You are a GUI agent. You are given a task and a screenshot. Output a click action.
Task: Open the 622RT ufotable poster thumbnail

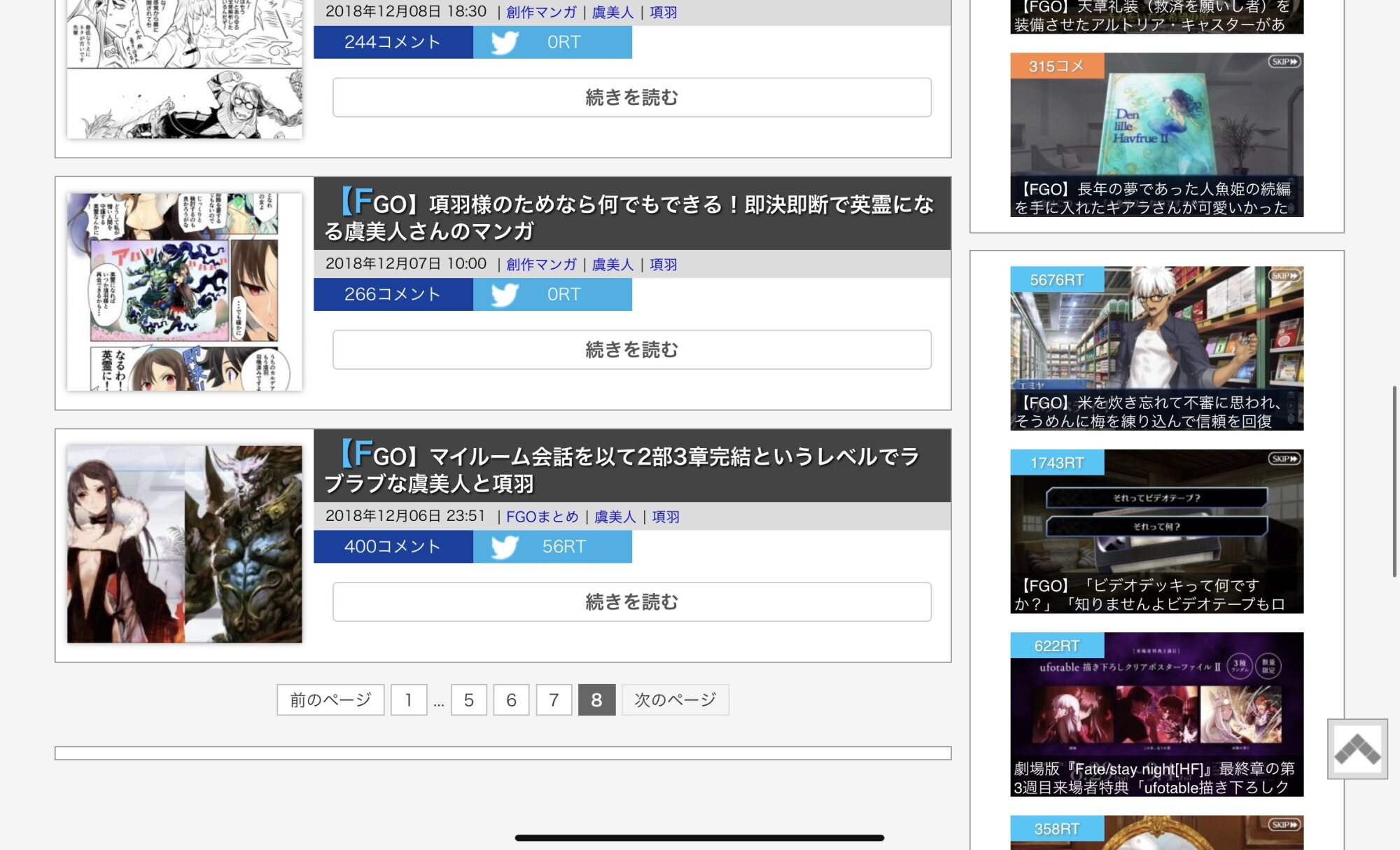(x=1156, y=714)
